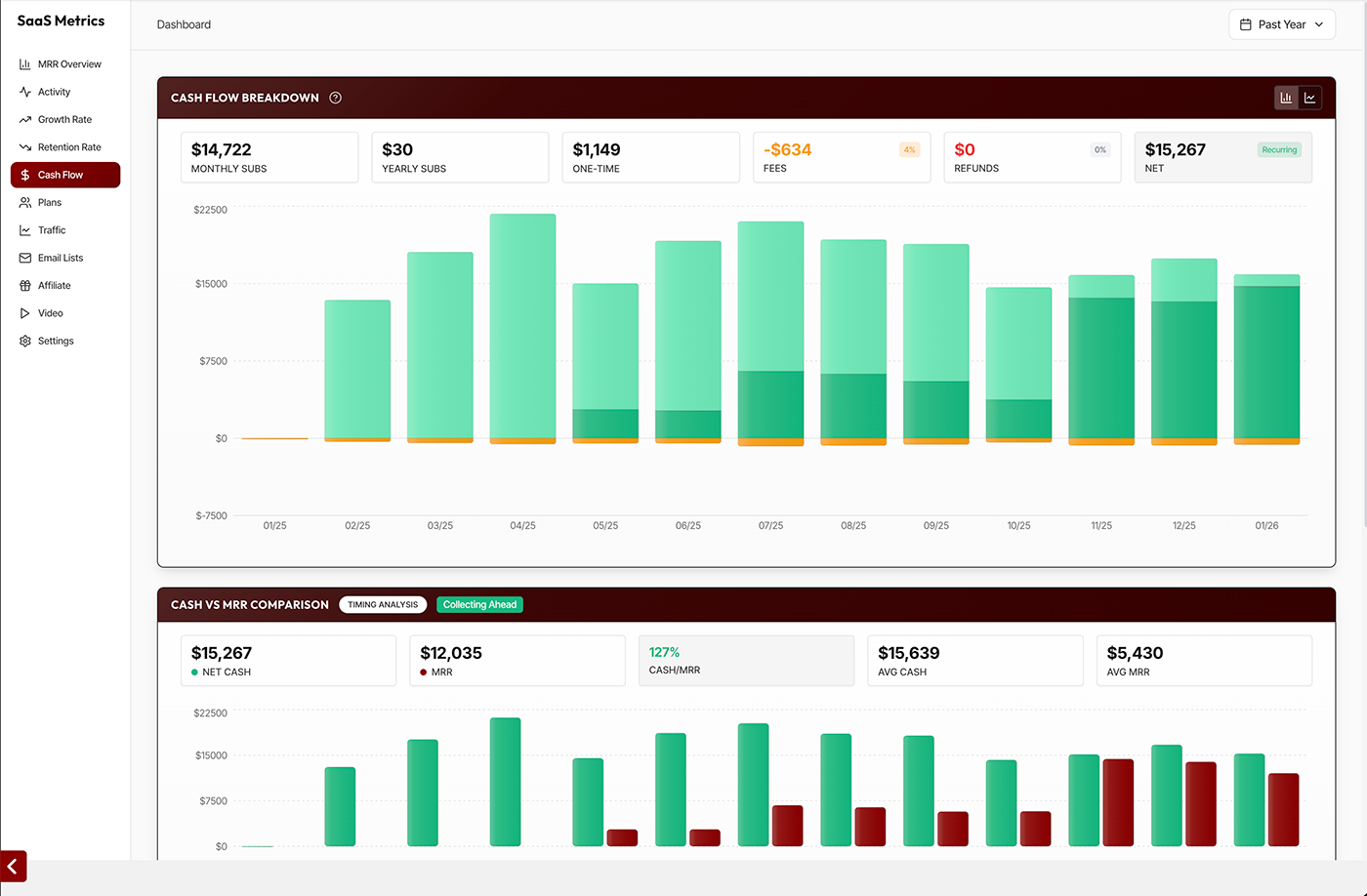Click the Settings gear icon

click(x=25, y=342)
